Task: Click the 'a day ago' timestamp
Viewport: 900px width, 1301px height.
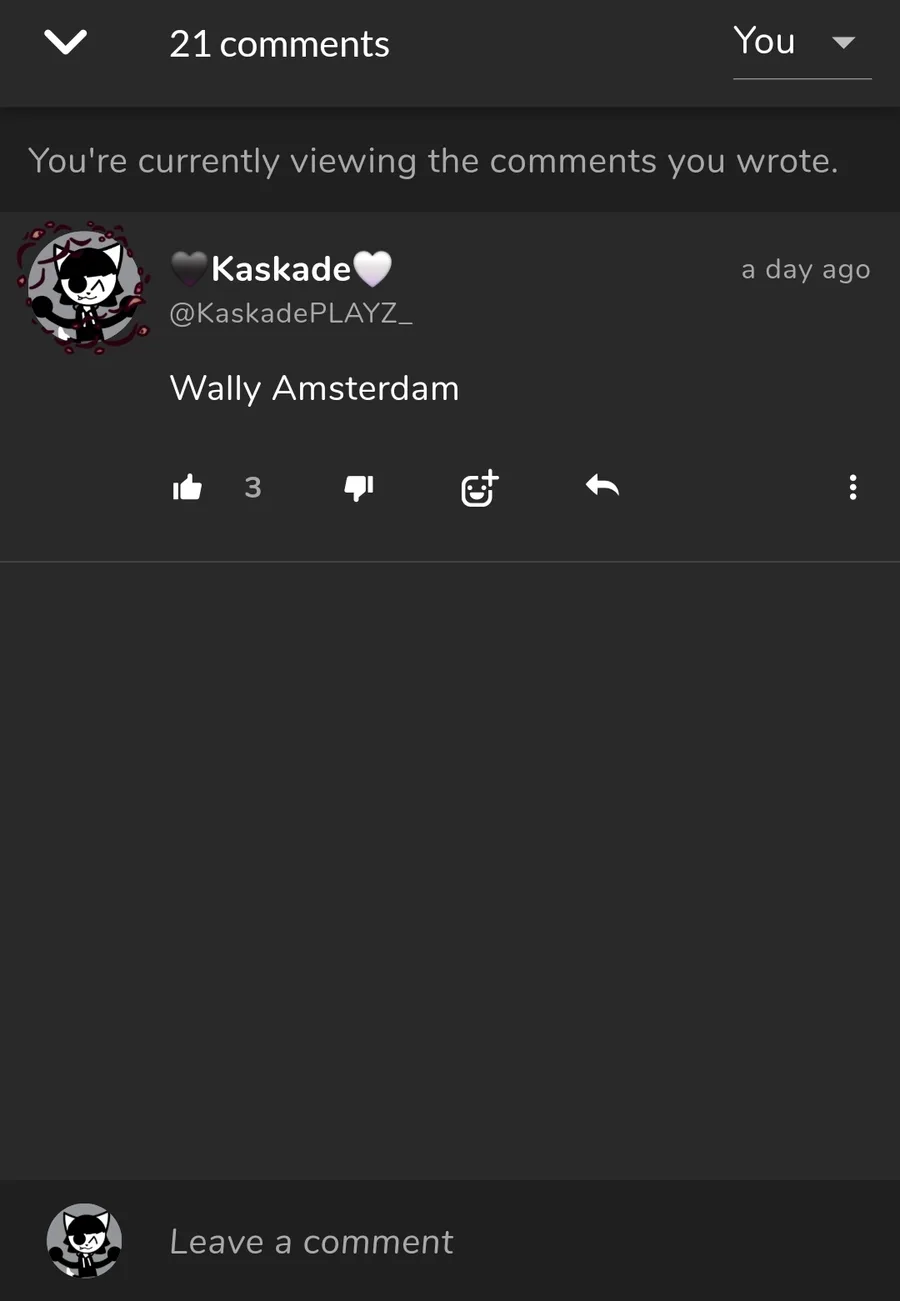Action: 806,270
